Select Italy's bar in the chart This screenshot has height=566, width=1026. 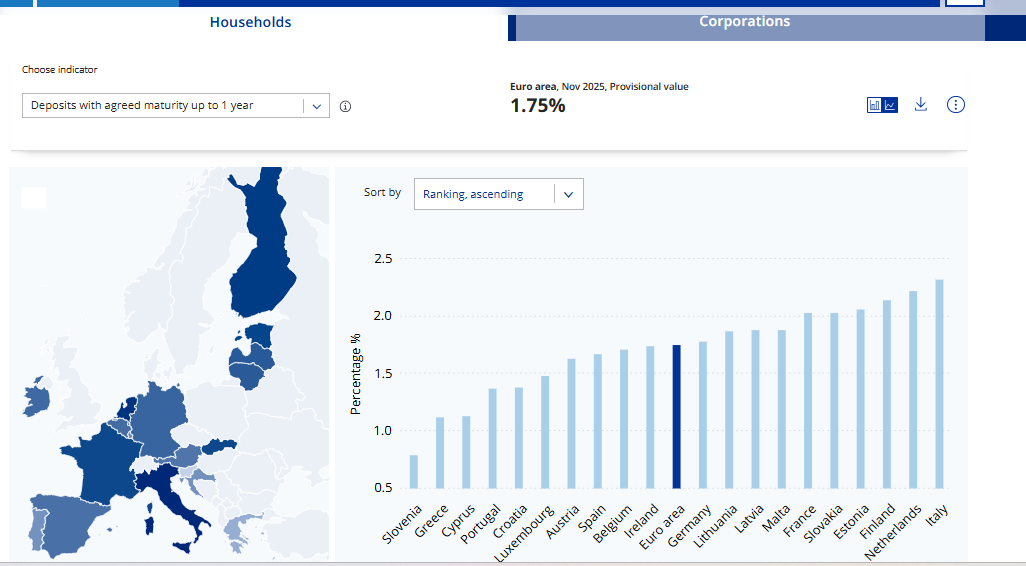point(939,383)
